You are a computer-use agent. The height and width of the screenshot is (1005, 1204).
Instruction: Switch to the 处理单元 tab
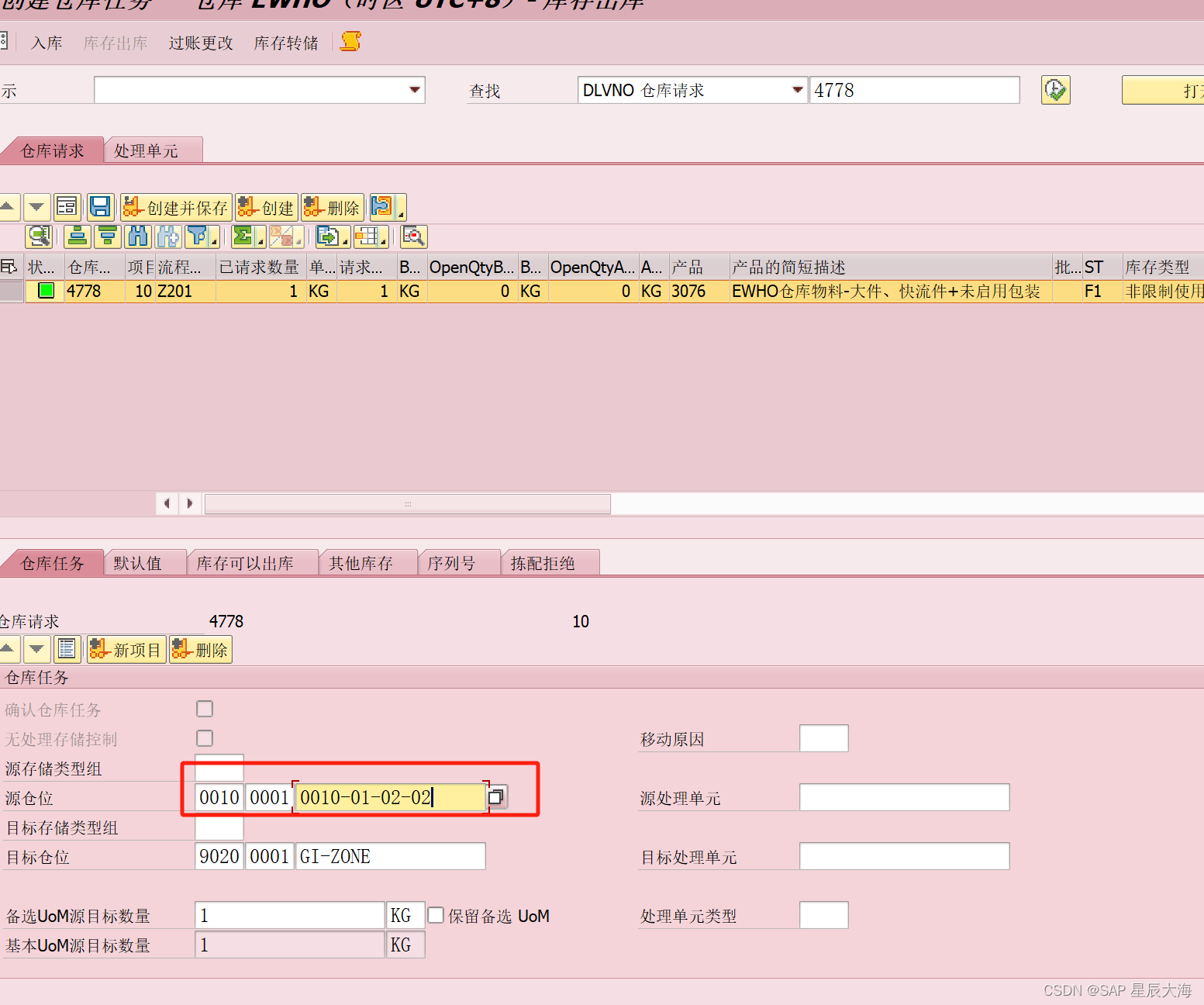pos(154,150)
